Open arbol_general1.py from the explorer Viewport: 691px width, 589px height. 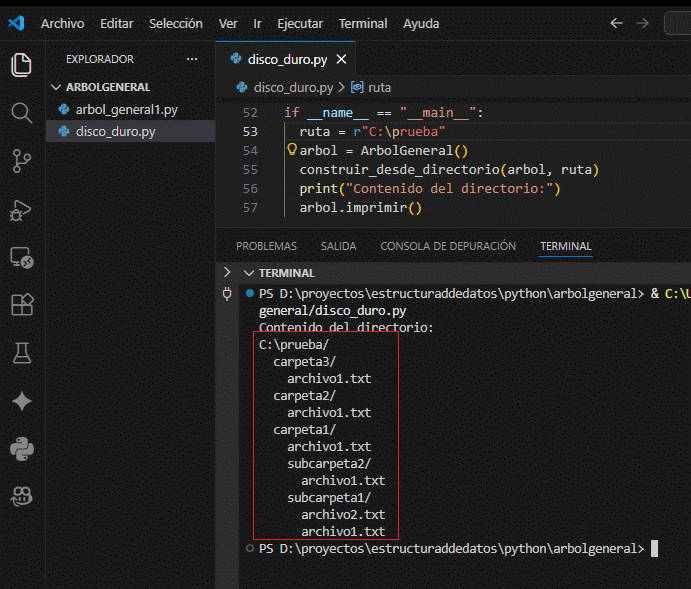pos(126,109)
